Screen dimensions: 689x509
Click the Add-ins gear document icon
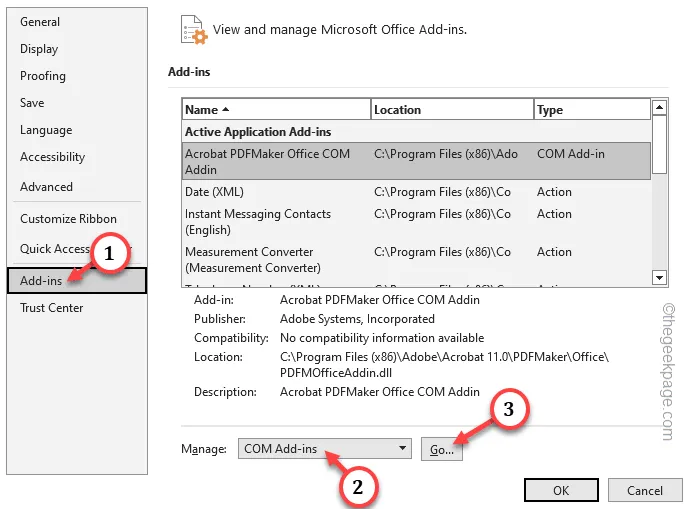(x=194, y=30)
